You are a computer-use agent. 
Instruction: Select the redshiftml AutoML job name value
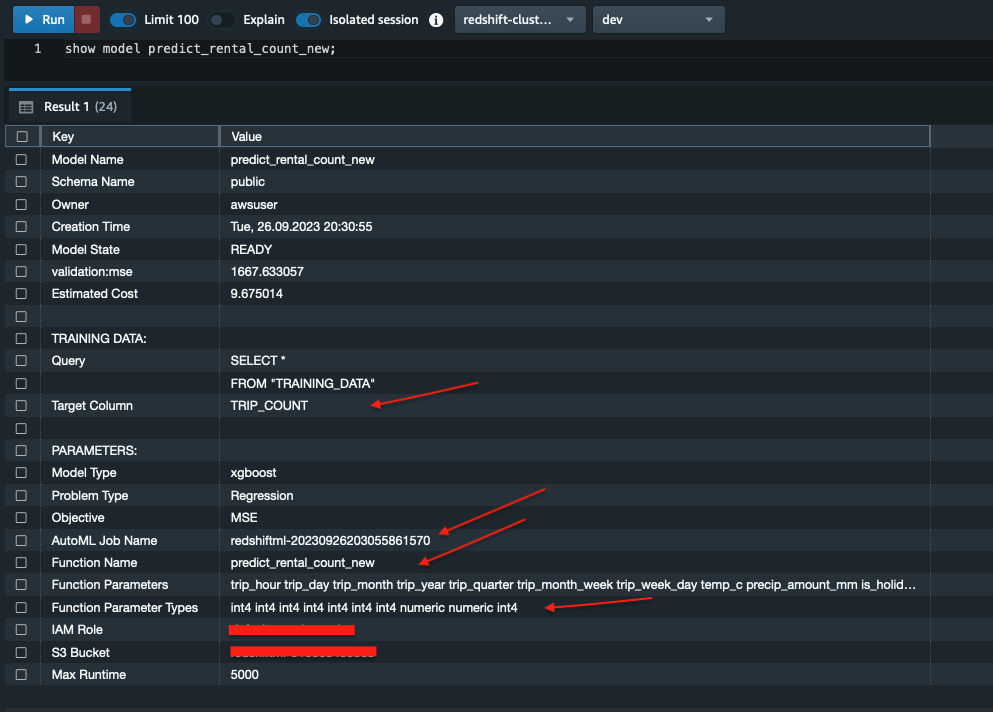click(330, 540)
